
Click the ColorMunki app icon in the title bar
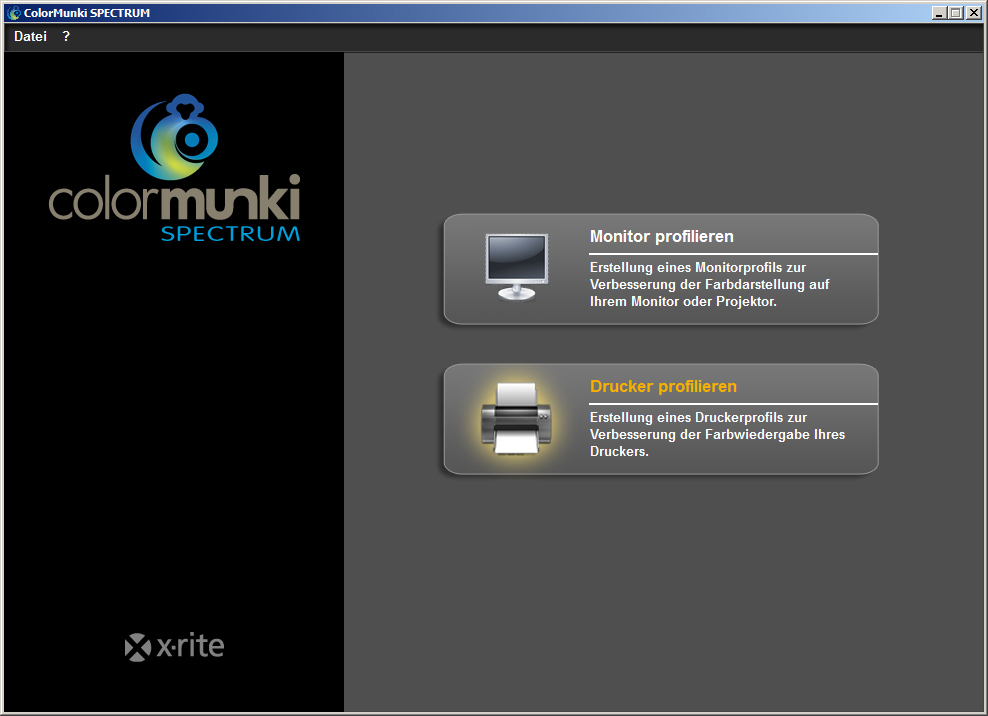coord(14,13)
